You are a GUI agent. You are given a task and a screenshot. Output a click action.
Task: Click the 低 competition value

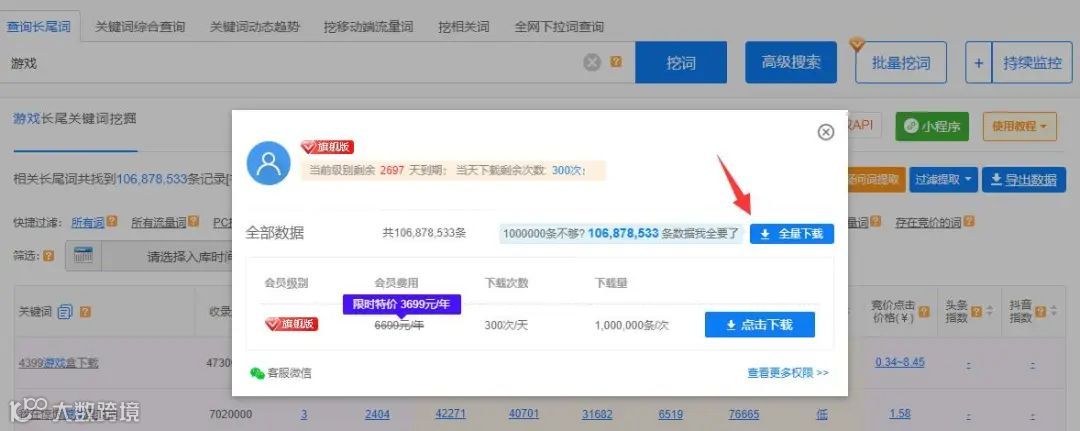point(821,414)
